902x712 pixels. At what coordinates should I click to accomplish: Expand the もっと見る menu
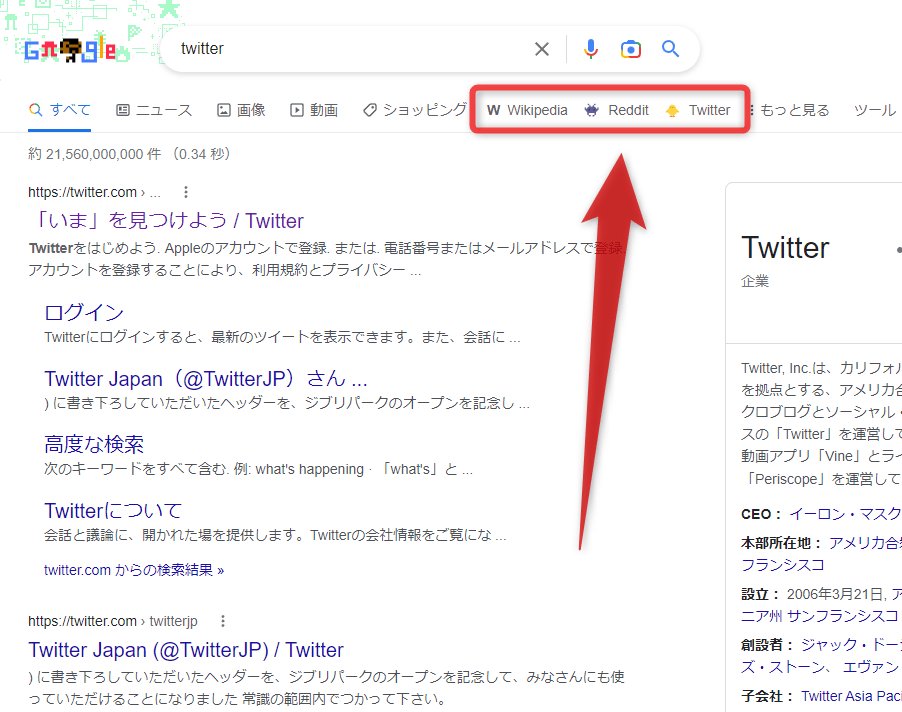789,110
